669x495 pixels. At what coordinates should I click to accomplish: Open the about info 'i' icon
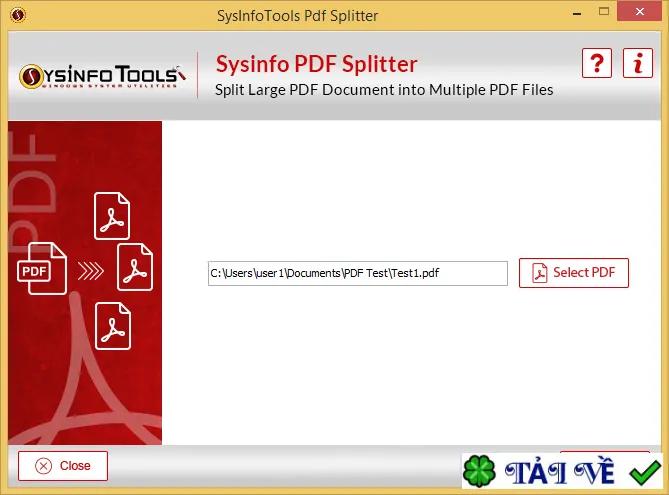[638, 63]
